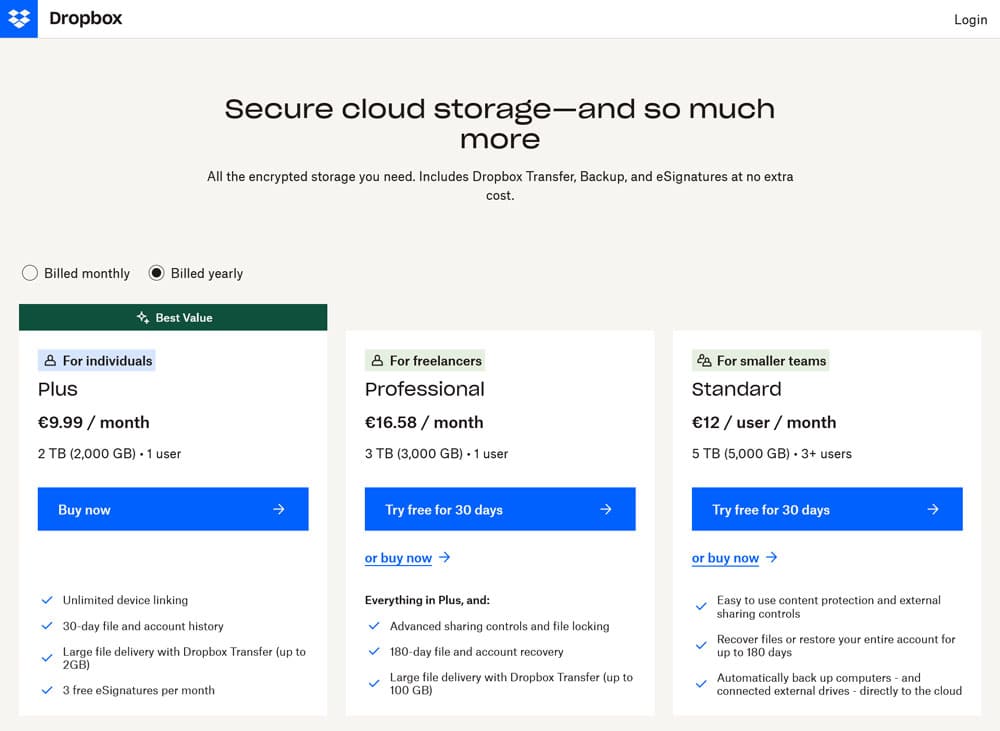The width and height of the screenshot is (1000, 731).
Task: Select the Billed monthly option
Action: (x=30, y=273)
